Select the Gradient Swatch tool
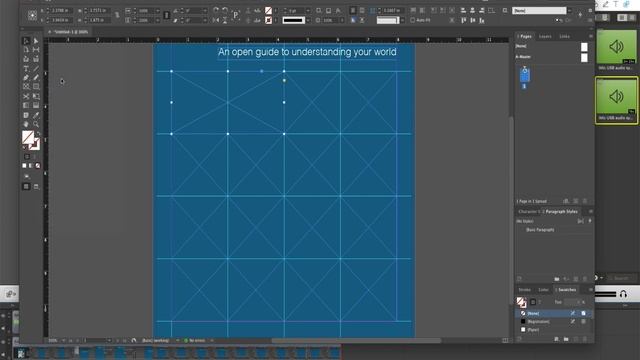Viewport: 640px width, 360px height. click(26, 106)
